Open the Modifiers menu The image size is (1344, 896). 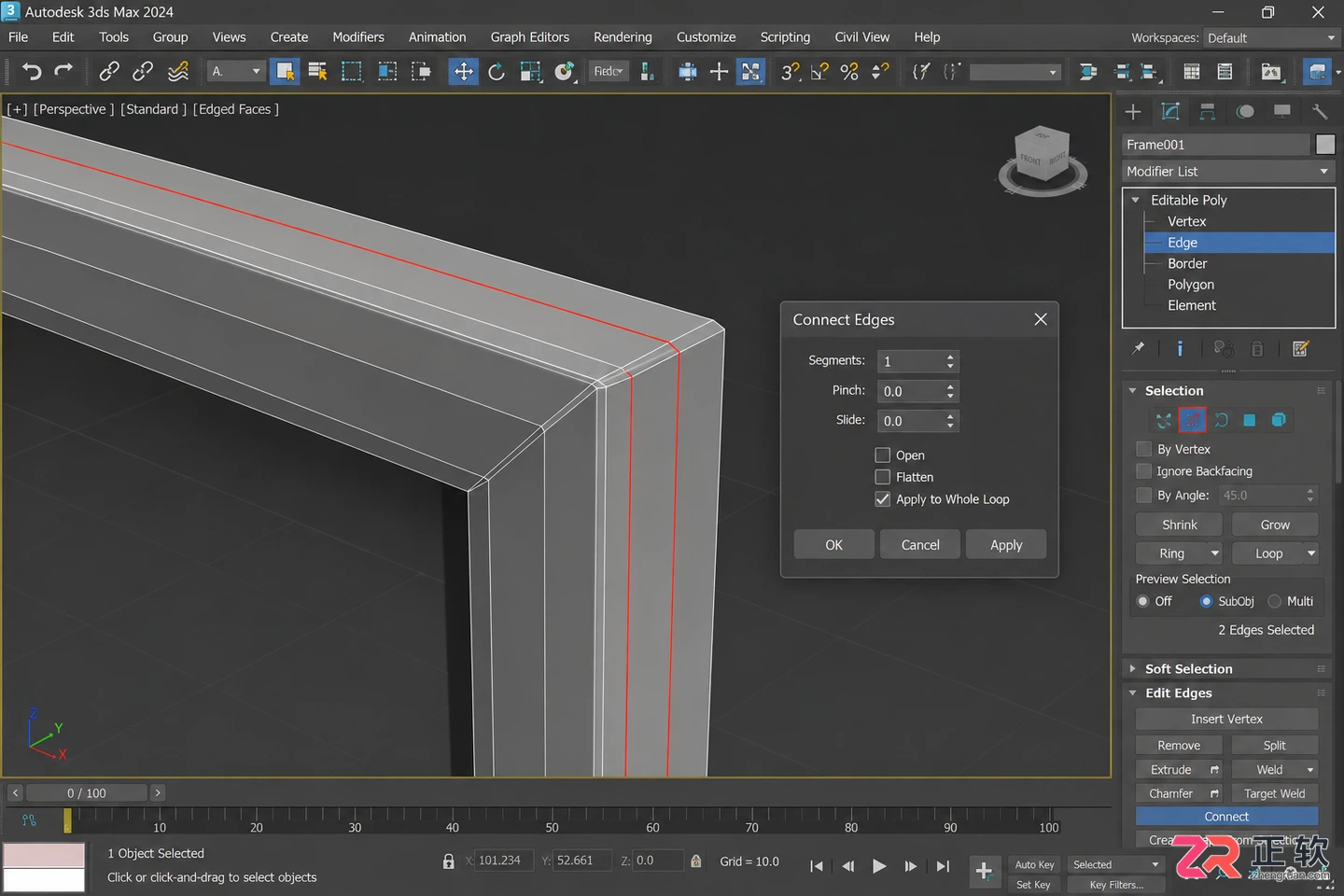[358, 37]
